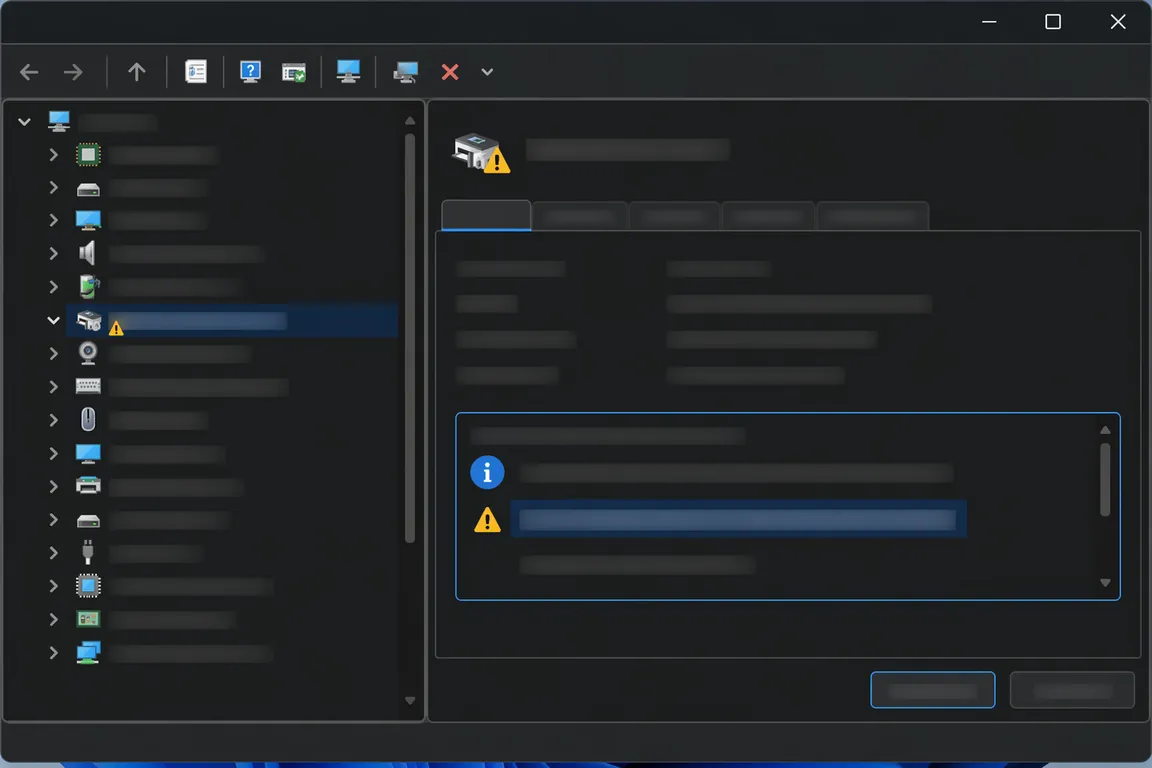Click the up arrow toolbar icon
The width and height of the screenshot is (1152, 768).
coord(137,71)
